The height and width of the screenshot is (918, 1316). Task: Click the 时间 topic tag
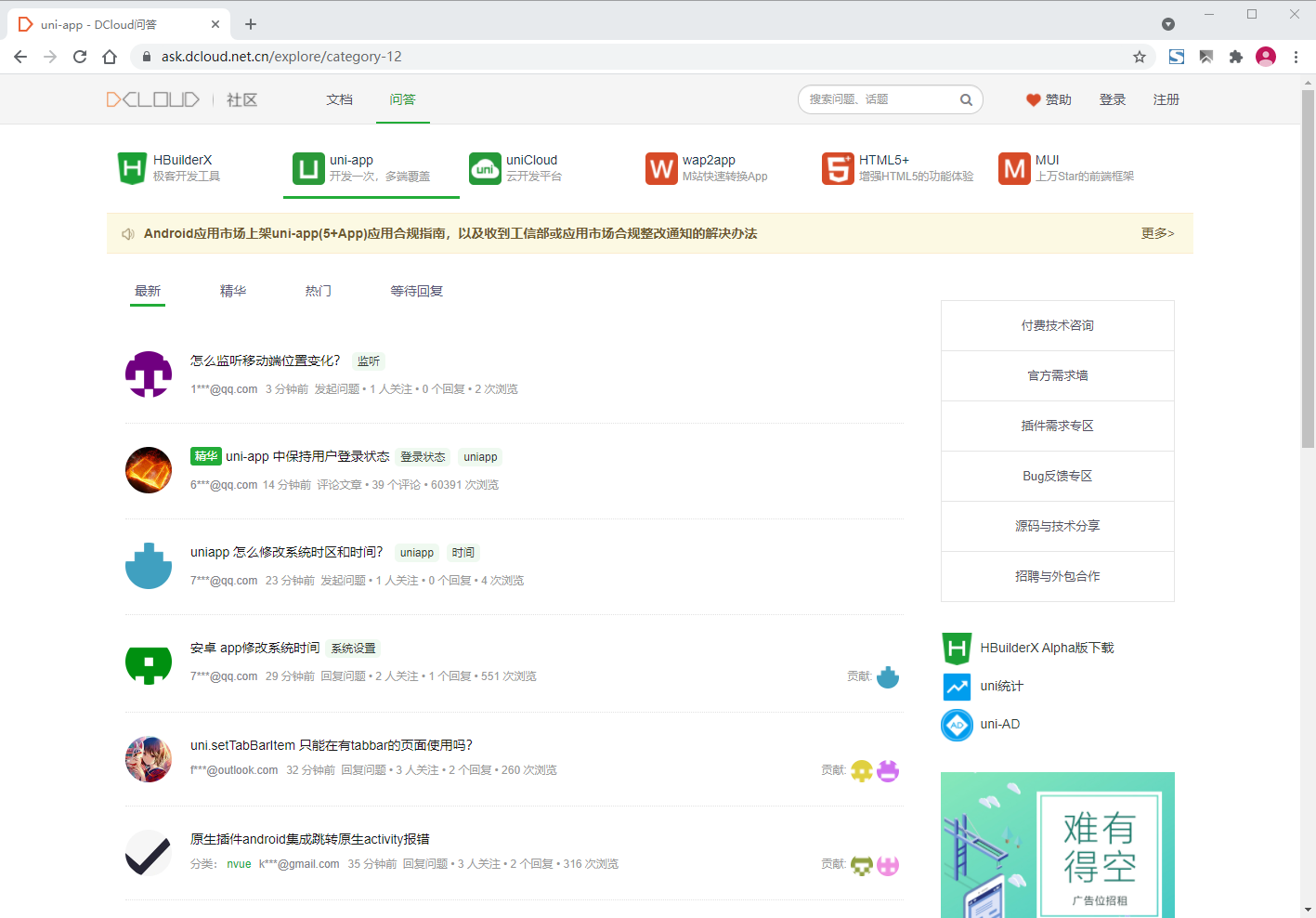[463, 553]
